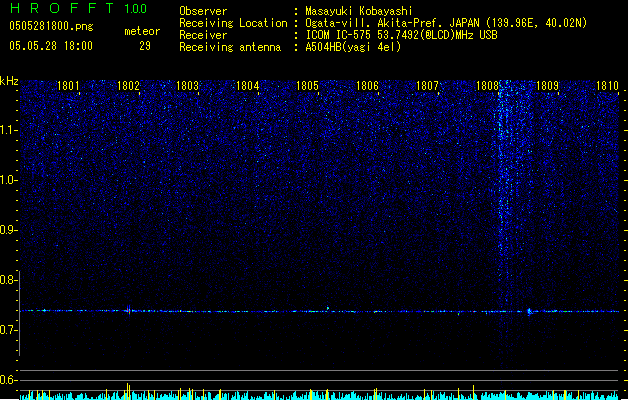Click the HROFFT 1.00 title text

(79, 8)
